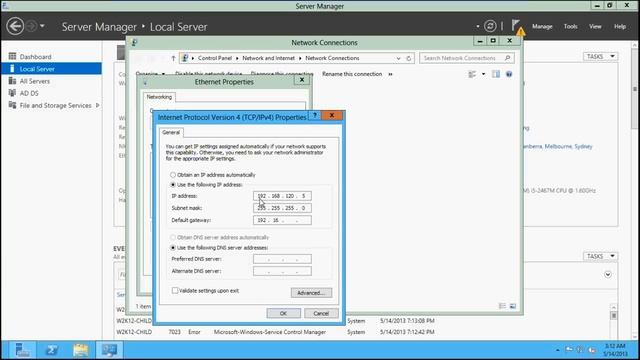Click the Preferred DNS server field
640x360 pixels.
tap(282, 259)
